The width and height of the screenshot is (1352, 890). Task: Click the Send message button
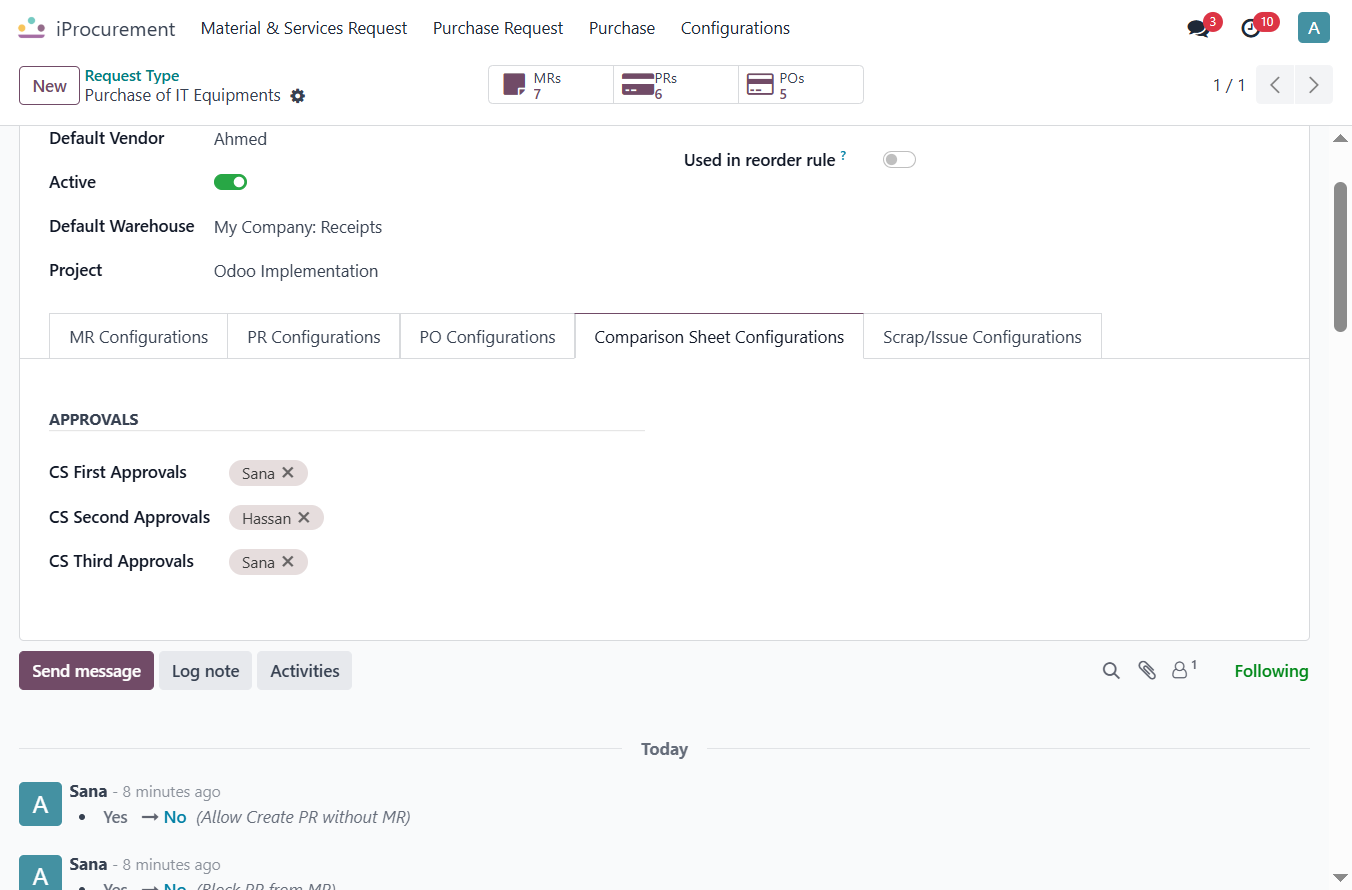(86, 671)
